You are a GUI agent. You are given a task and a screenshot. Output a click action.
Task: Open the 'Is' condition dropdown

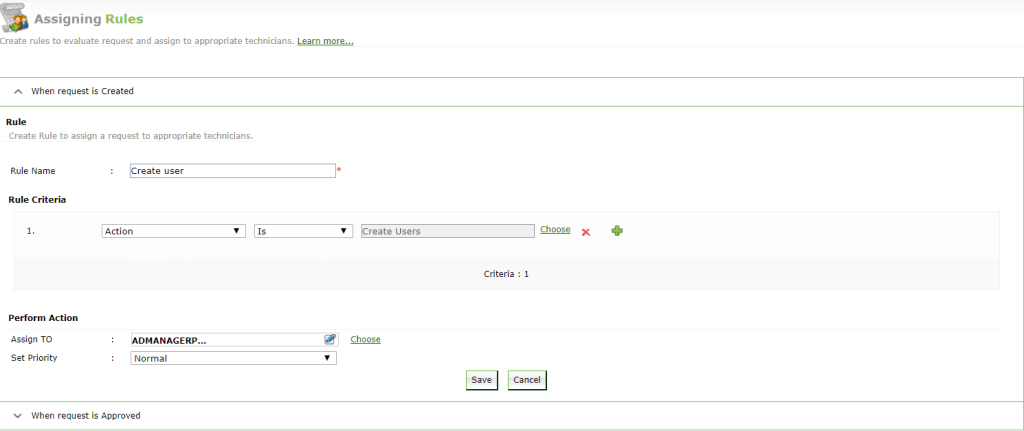pyautogui.click(x=303, y=231)
